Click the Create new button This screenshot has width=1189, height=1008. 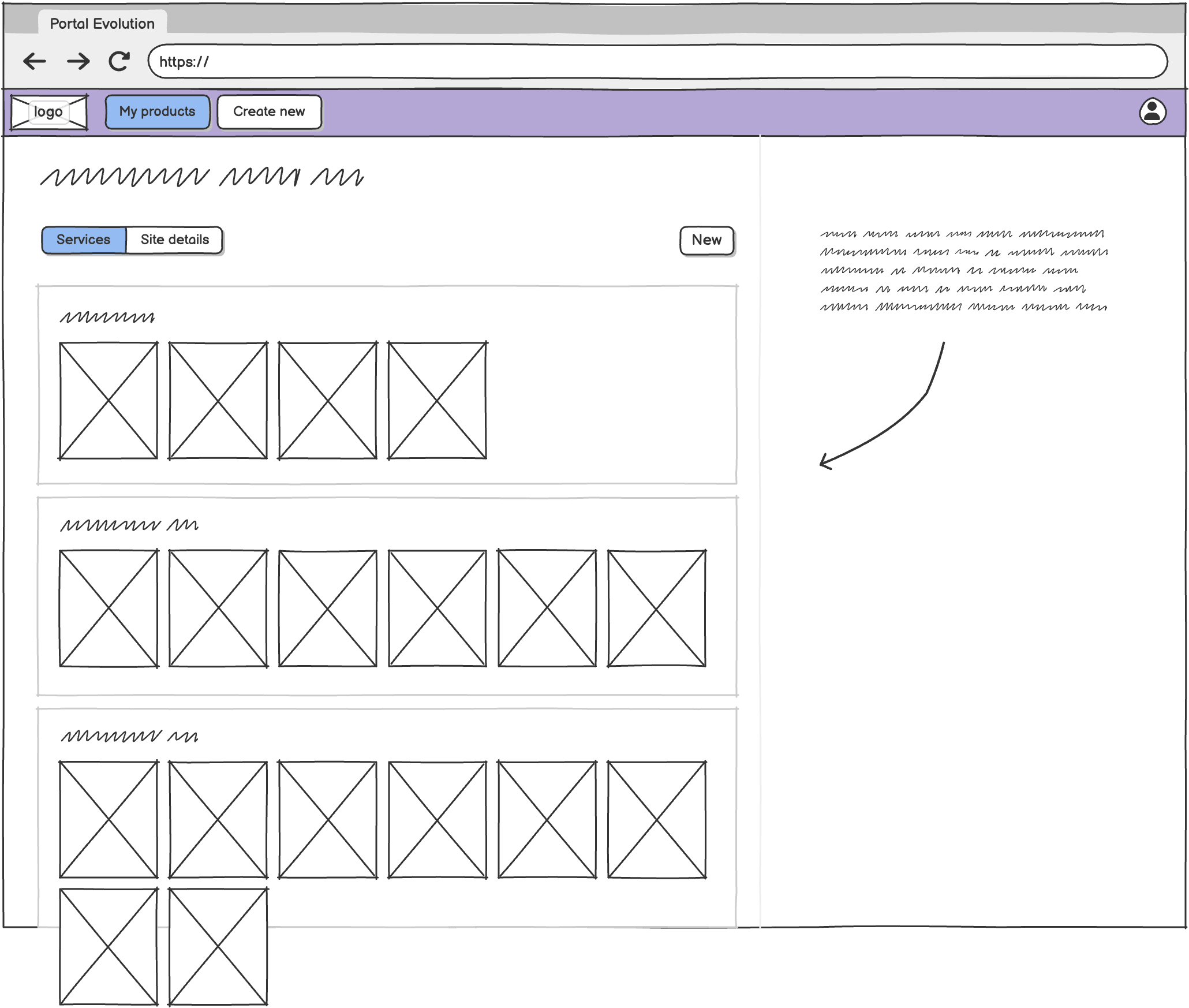[x=269, y=111]
